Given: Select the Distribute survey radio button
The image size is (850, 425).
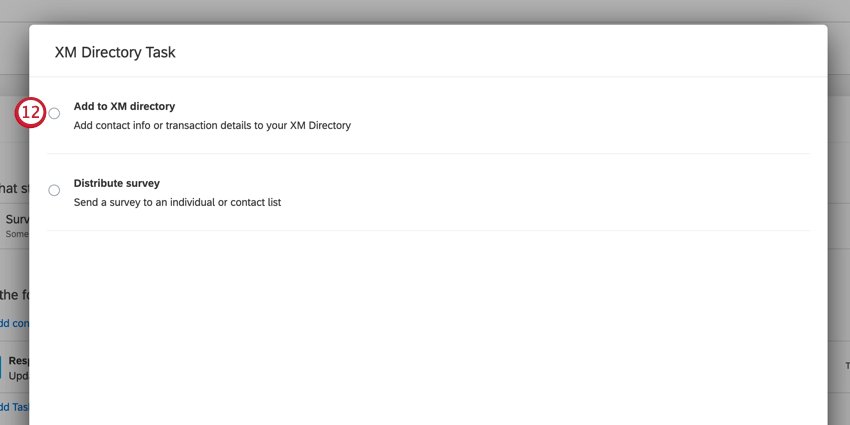Looking at the screenshot, I should (54, 190).
